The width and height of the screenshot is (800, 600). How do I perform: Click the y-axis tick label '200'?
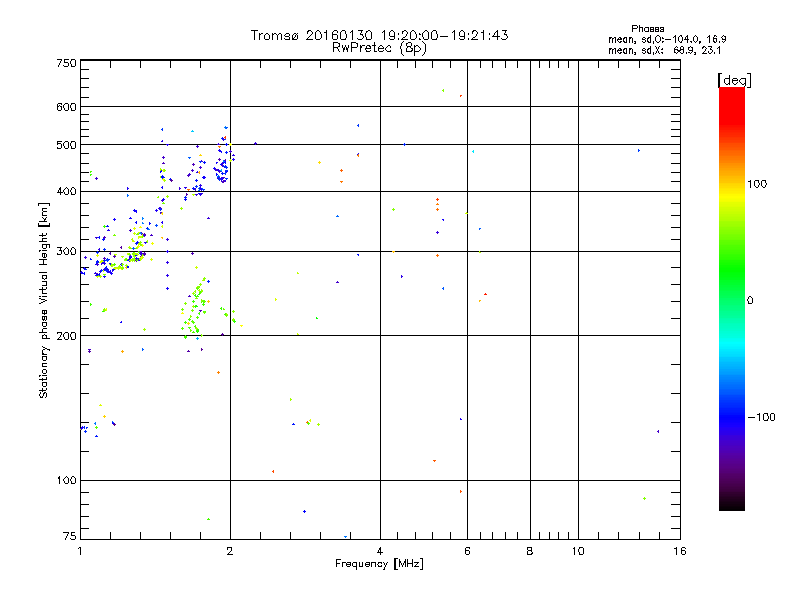tap(66, 336)
